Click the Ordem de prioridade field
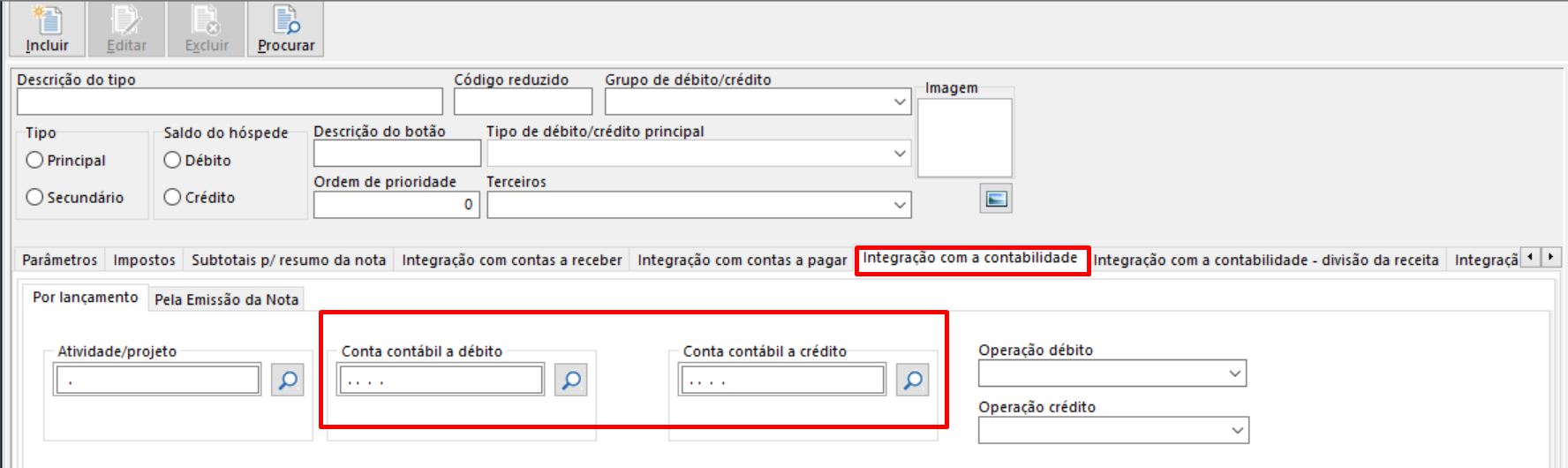 [x=397, y=205]
